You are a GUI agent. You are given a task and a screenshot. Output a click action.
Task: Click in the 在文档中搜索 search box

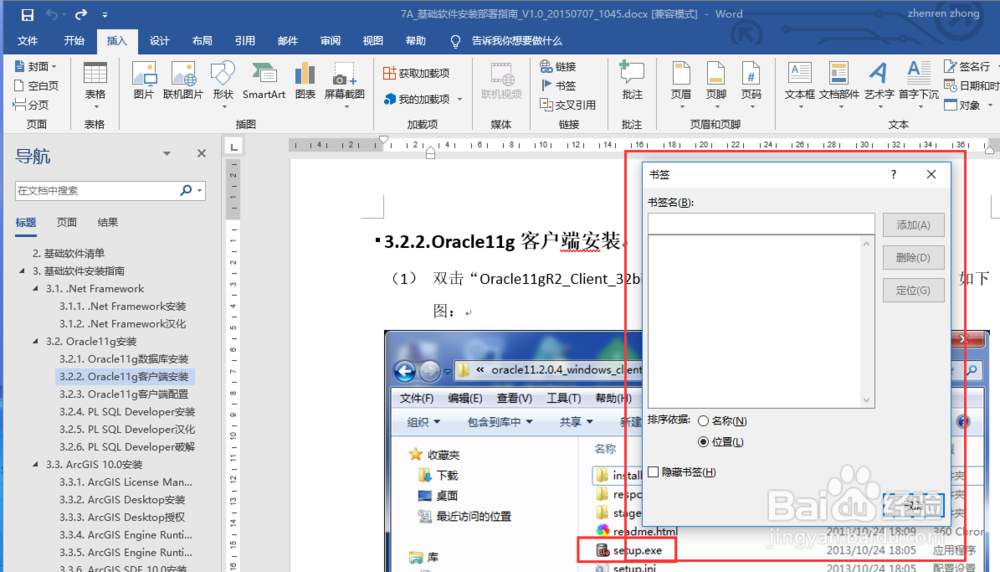coord(96,190)
